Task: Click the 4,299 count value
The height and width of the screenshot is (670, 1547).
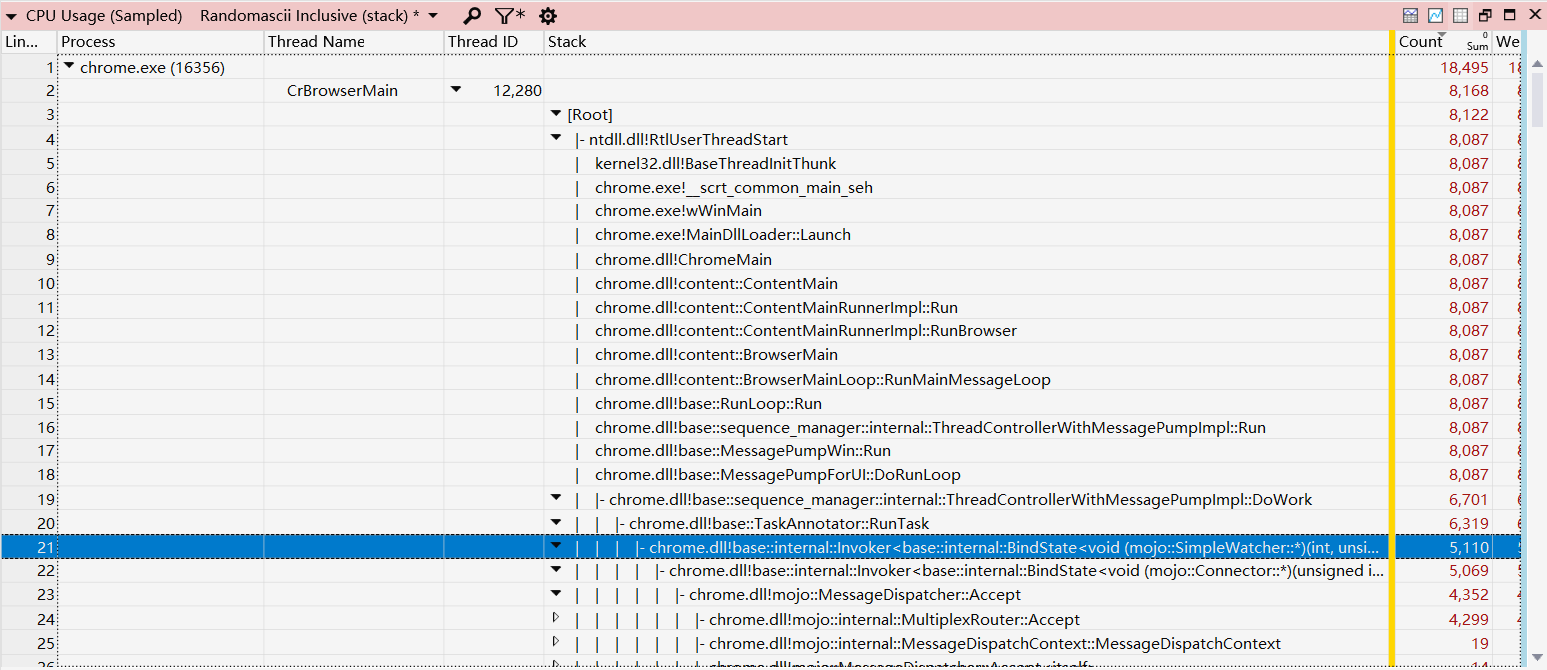Action: [1468, 619]
